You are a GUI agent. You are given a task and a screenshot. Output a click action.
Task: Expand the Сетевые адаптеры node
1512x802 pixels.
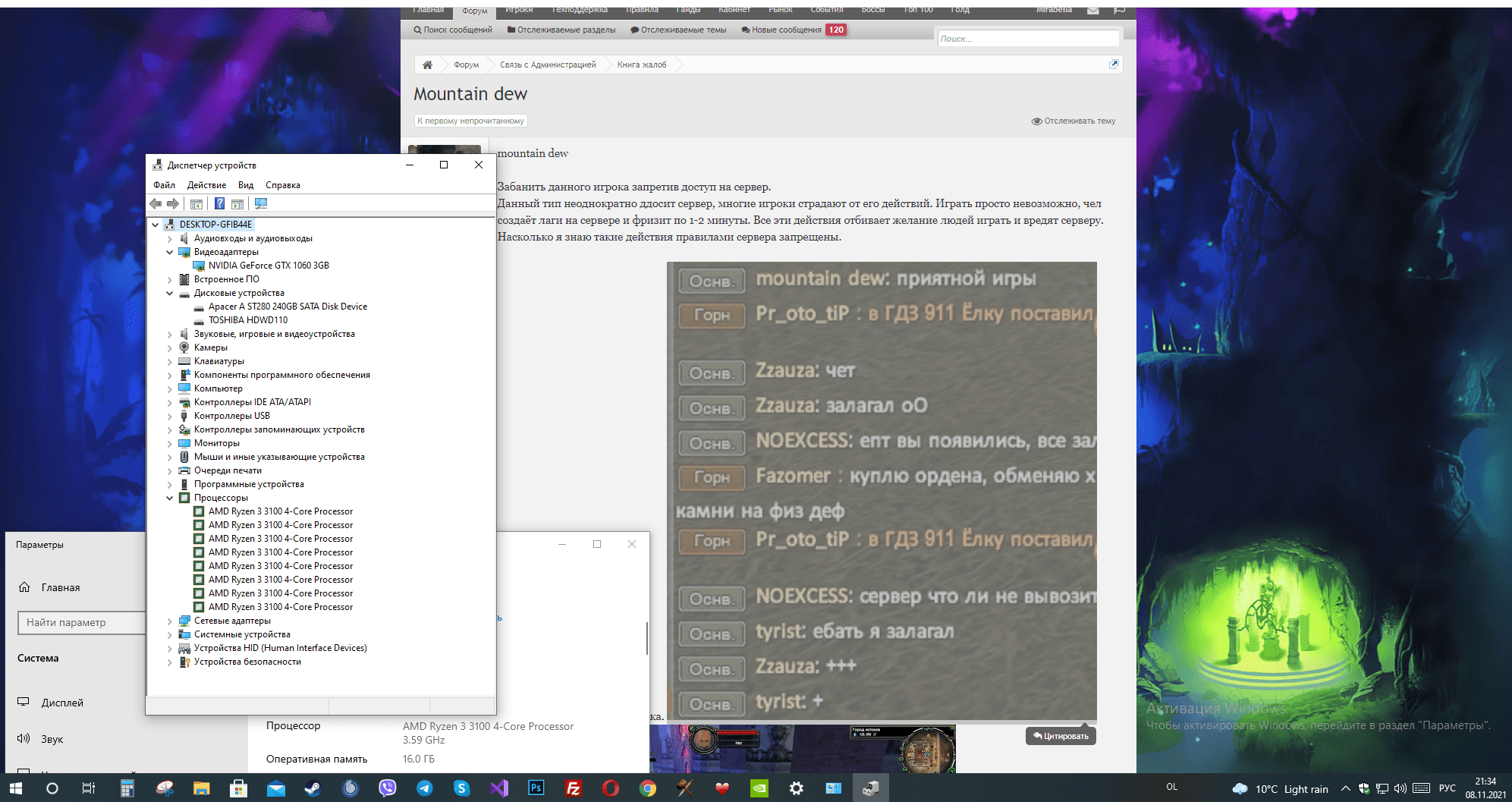[x=170, y=621]
